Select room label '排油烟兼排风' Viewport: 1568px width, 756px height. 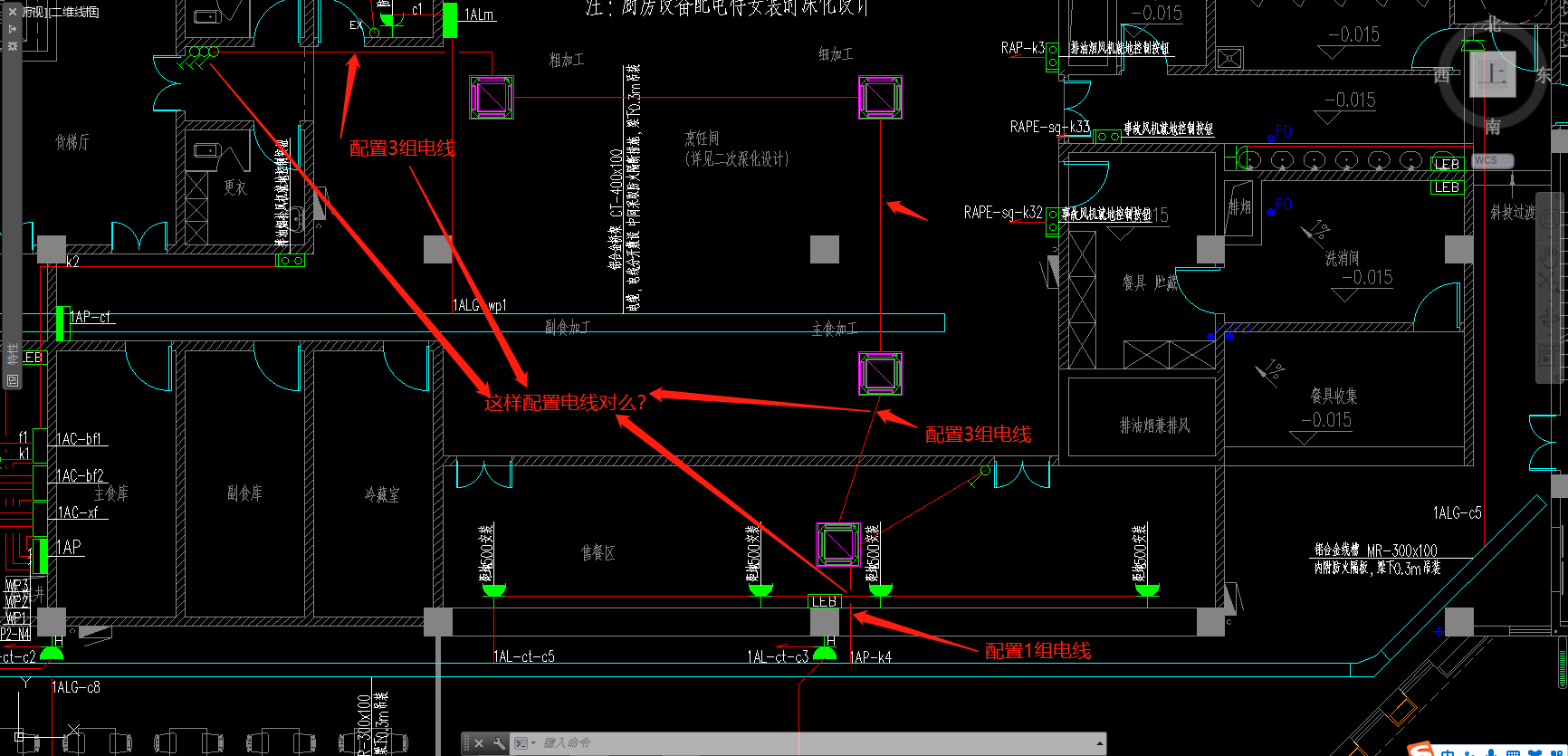click(x=1154, y=425)
